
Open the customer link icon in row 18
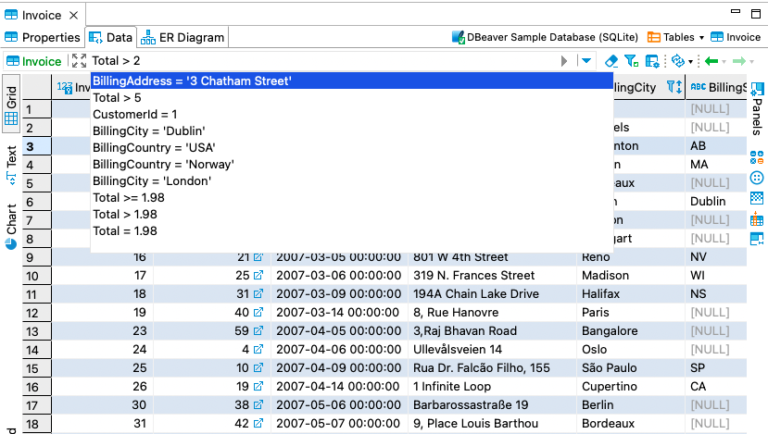coord(258,423)
